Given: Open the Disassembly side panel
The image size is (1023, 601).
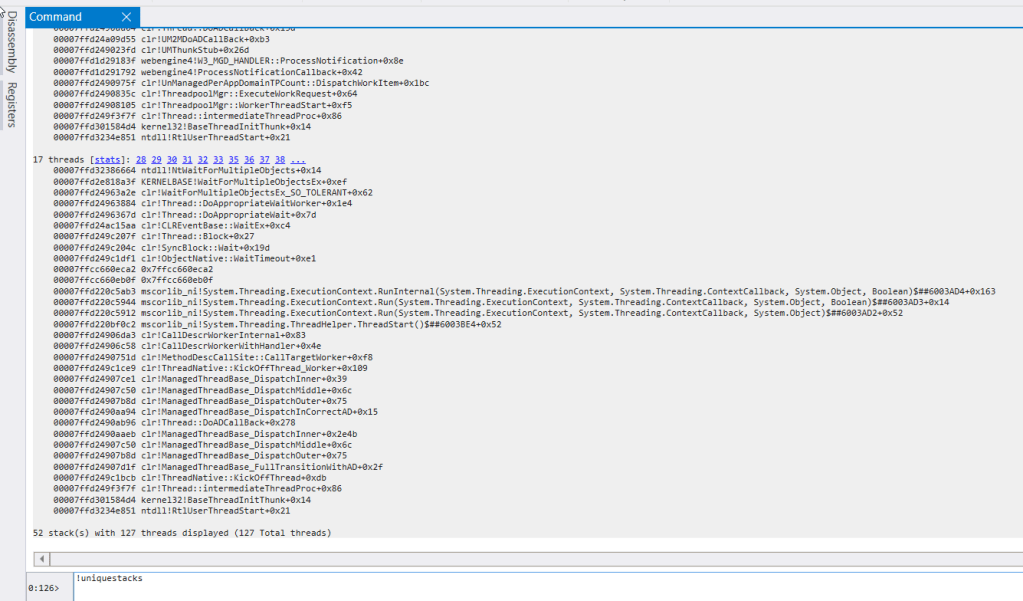Looking at the screenshot, I should point(12,44).
